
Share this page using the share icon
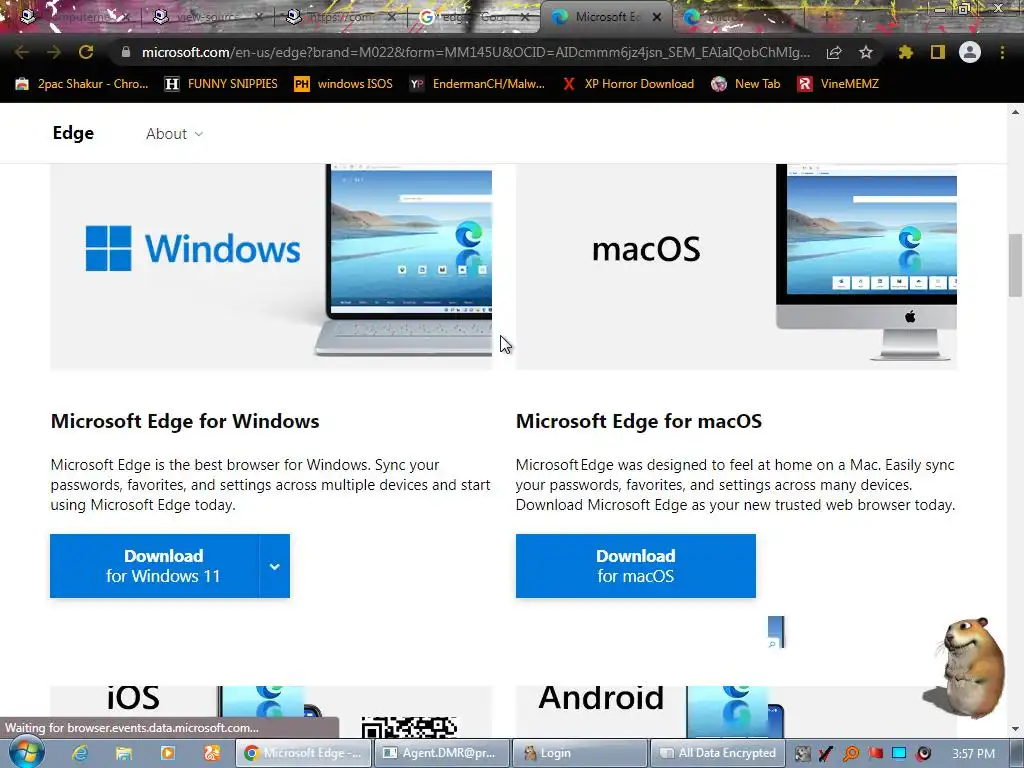pos(834,52)
